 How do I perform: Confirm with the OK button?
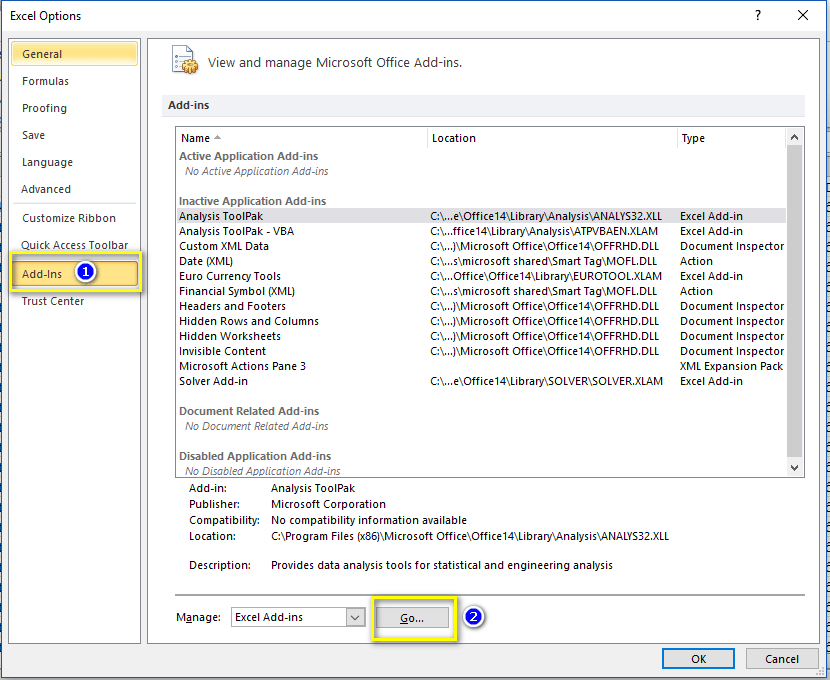click(x=699, y=659)
